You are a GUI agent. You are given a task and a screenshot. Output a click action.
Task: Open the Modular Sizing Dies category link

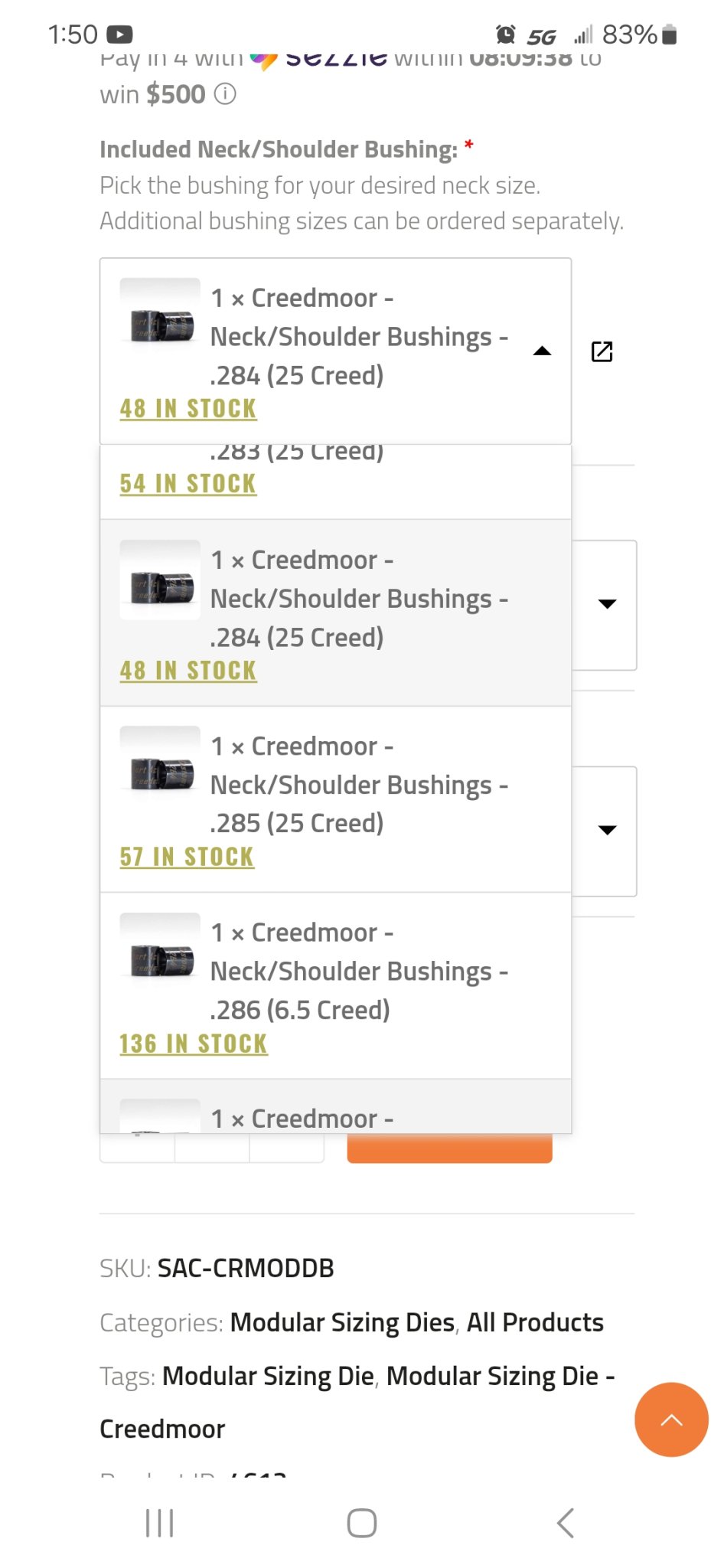[342, 1322]
